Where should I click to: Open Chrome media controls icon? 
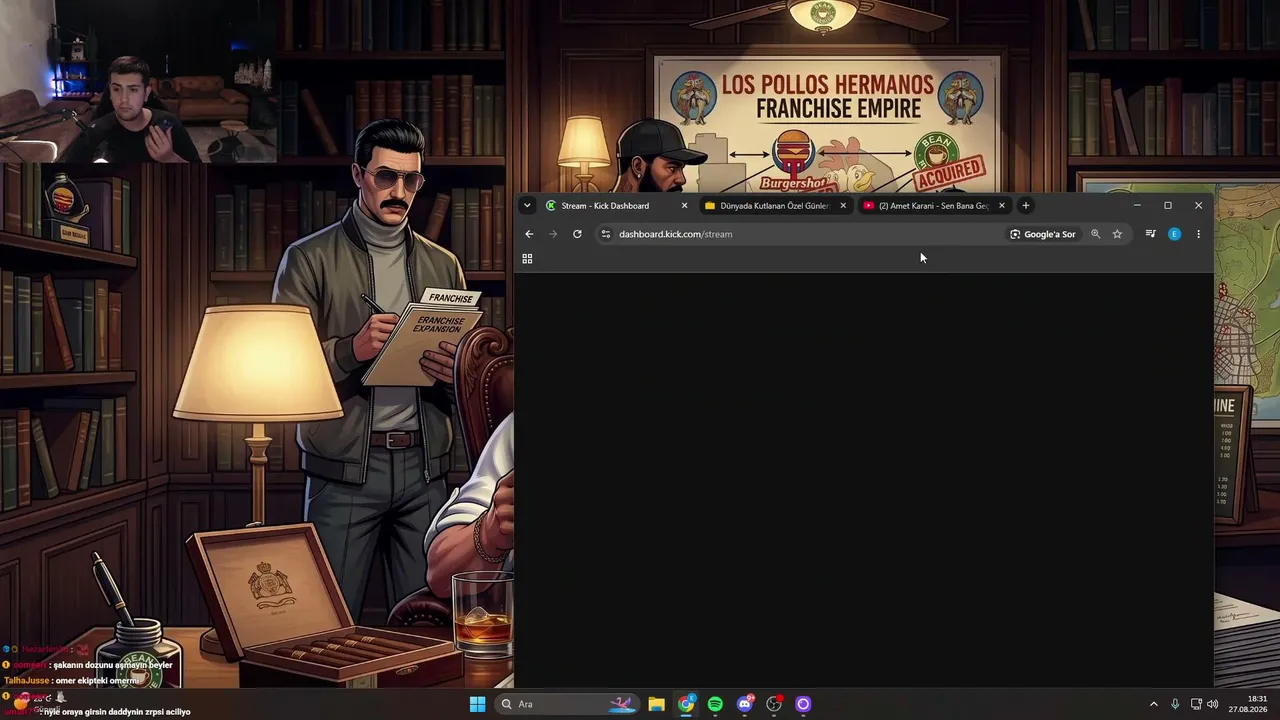pyautogui.click(x=1150, y=234)
